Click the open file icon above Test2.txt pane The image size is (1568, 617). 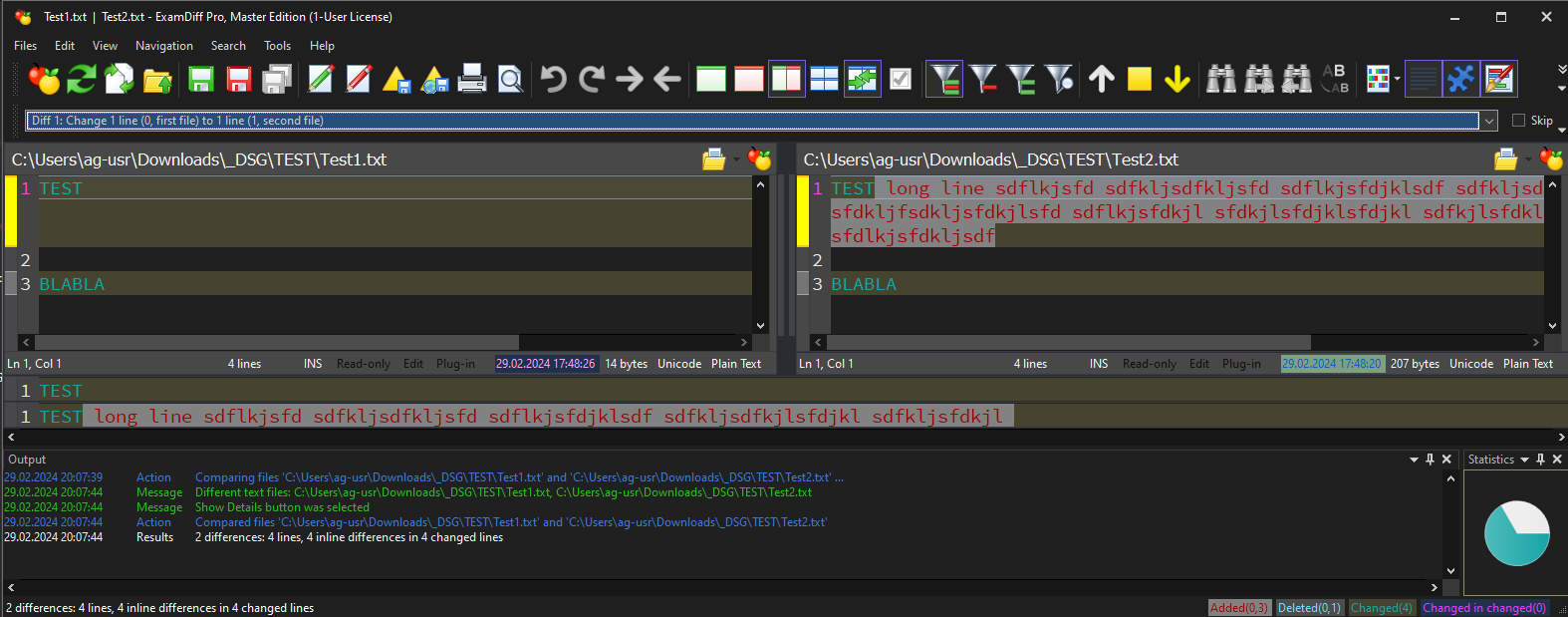(x=1506, y=159)
